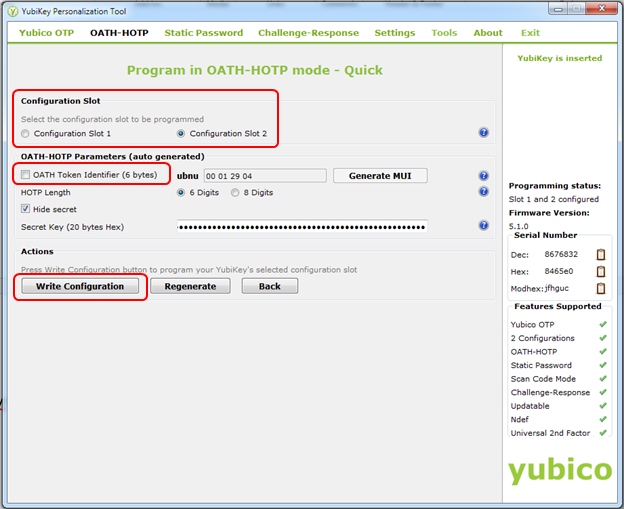The width and height of the screenshot is (624, 509).
Task: Close the YubiKey Personalization Tool window
Action: (602, 8)
